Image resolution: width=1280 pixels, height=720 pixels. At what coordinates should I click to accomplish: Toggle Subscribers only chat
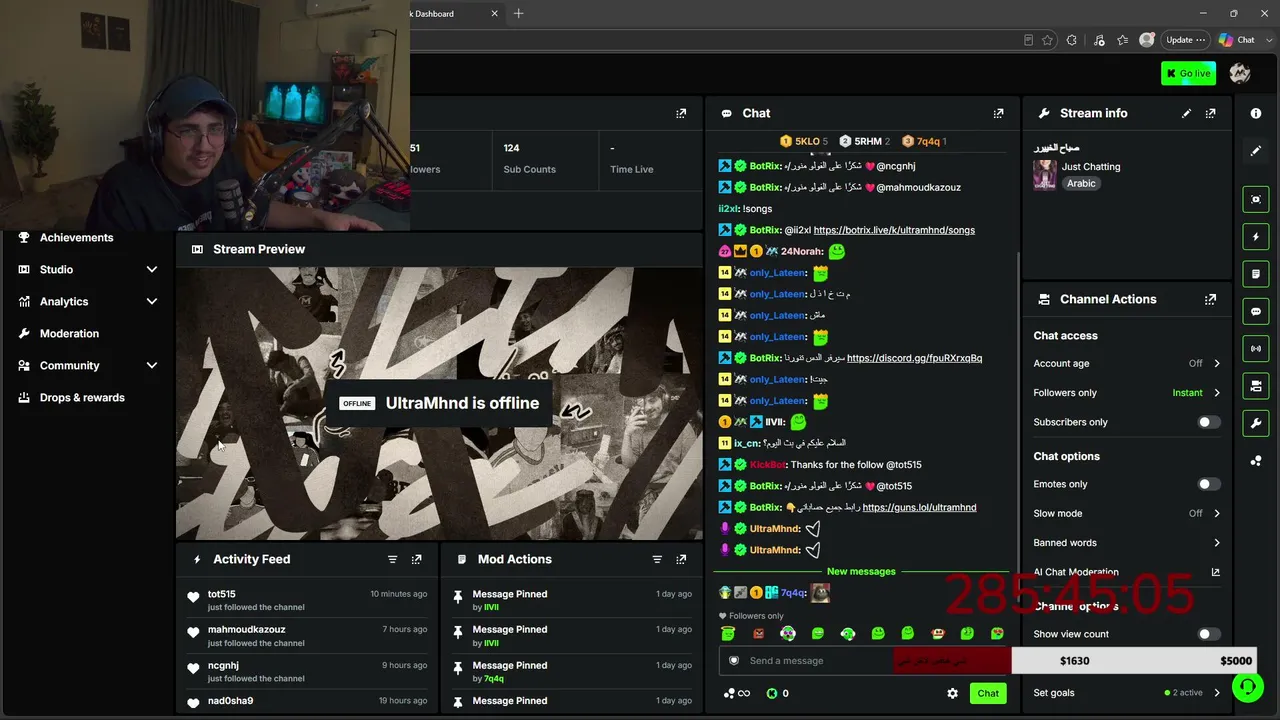[x=1209, y=422]
